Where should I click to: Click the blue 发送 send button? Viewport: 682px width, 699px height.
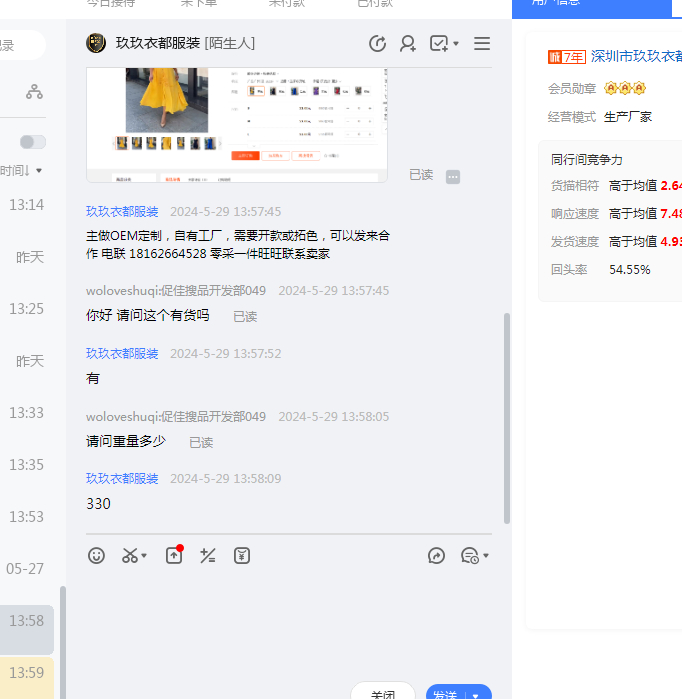[x=446, y=694]
